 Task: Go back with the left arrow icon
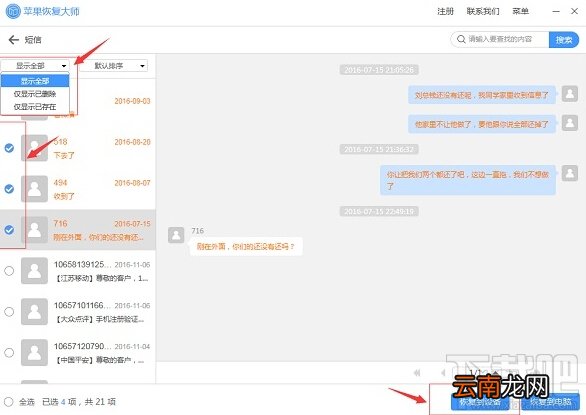[13, 40]
